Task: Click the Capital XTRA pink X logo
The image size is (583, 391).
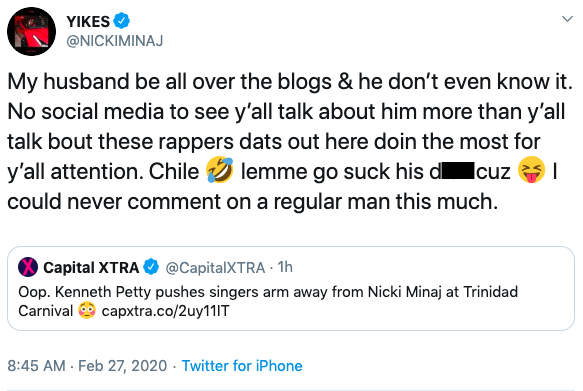Action: pos(28,267)
